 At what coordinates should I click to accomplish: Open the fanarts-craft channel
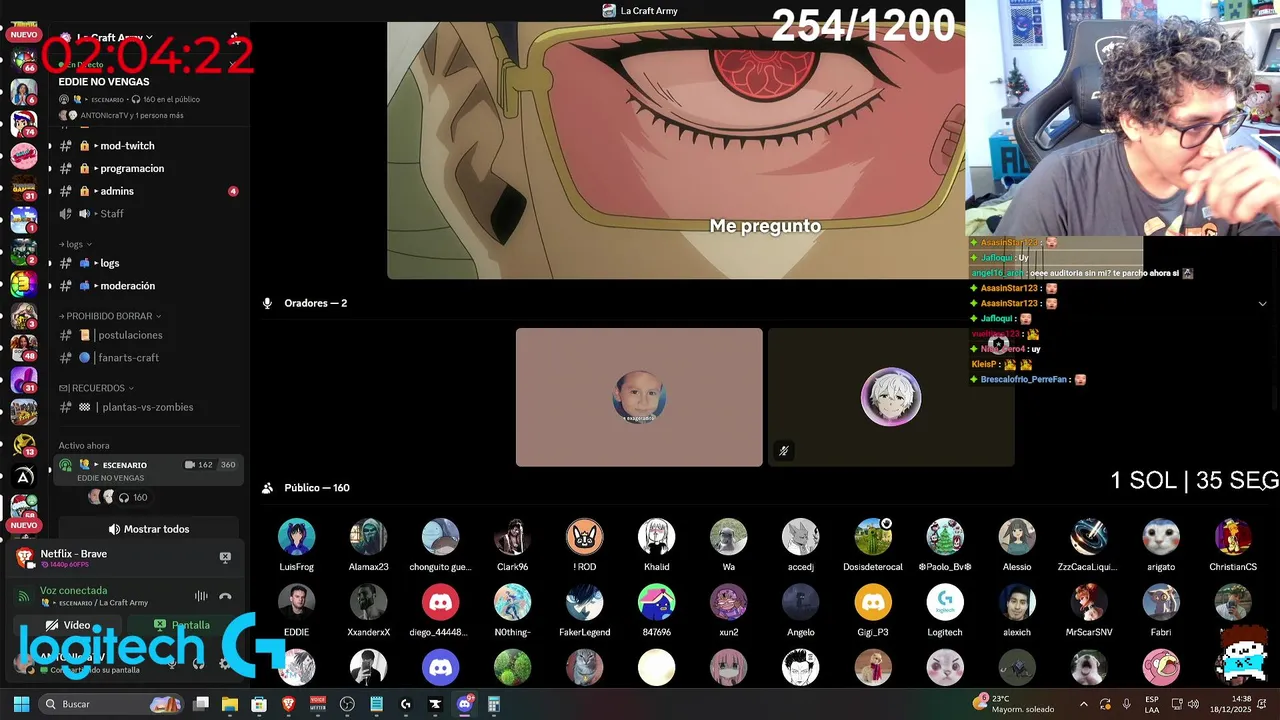148,357
